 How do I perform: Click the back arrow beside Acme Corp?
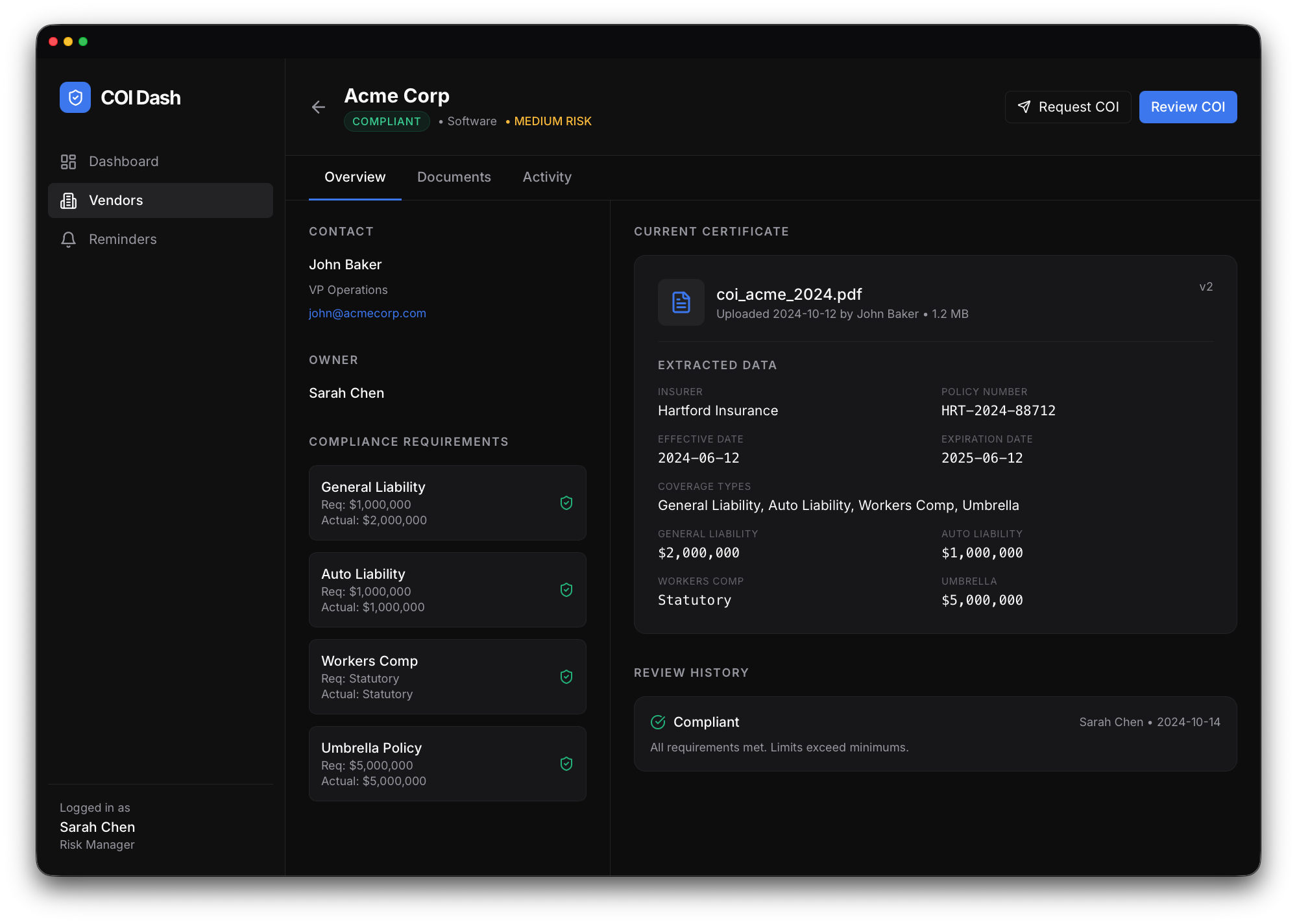pyautogui.click(x=318, y=107)
